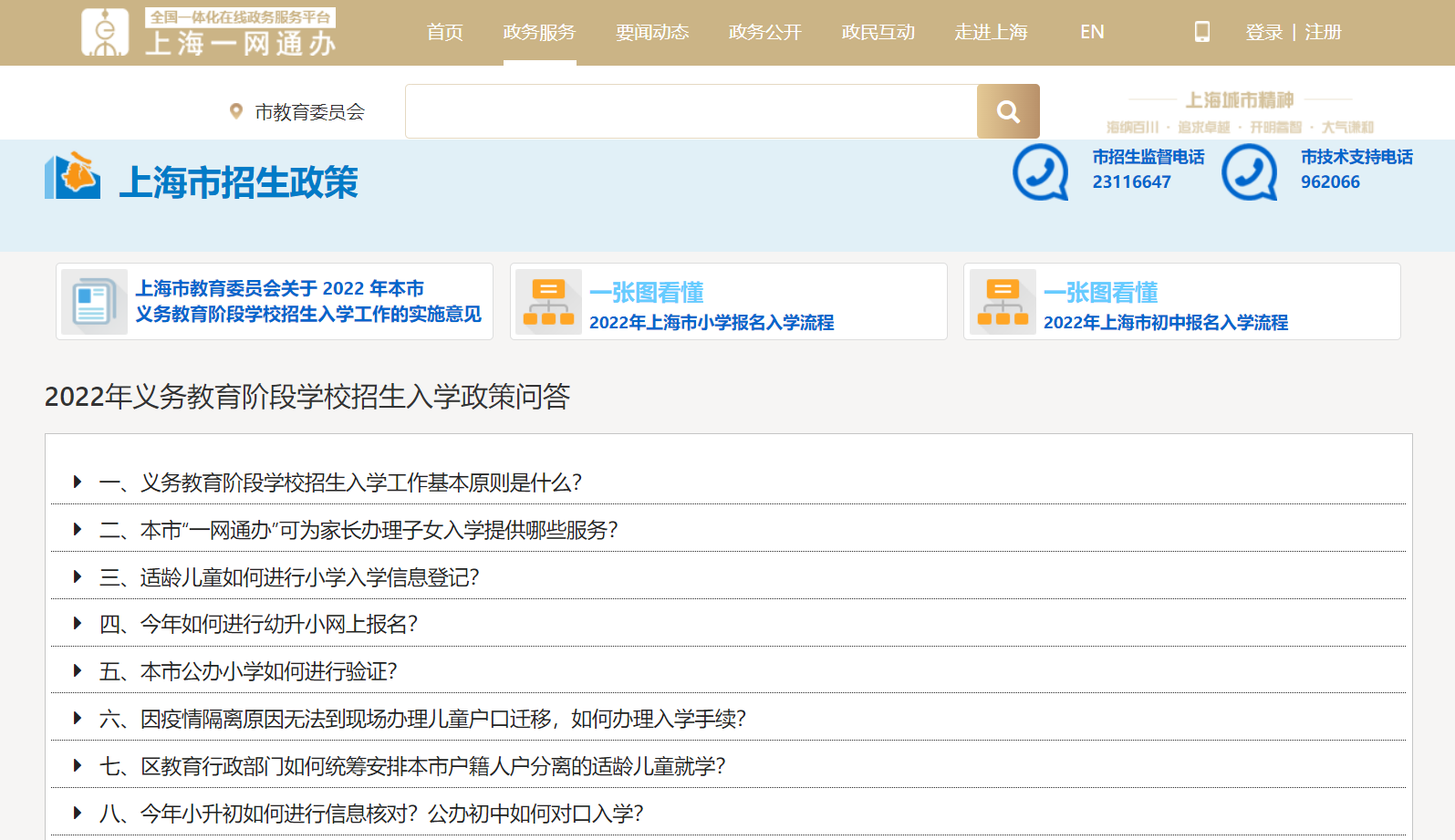Screen dimensions: 1455x840
Task: Expand question 四 arrow about 幼升小网上报名
Action: click(78, 623)
